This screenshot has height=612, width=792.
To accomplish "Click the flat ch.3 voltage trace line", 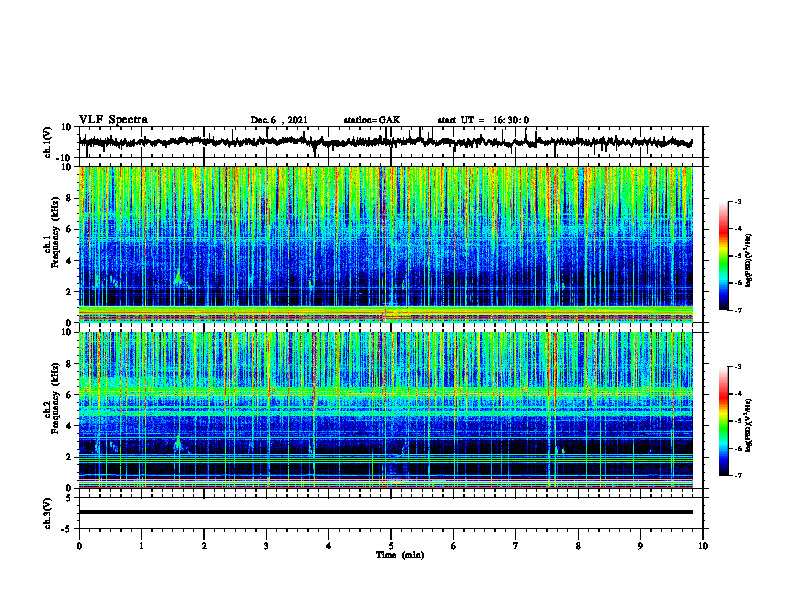I will pos(386,512).
